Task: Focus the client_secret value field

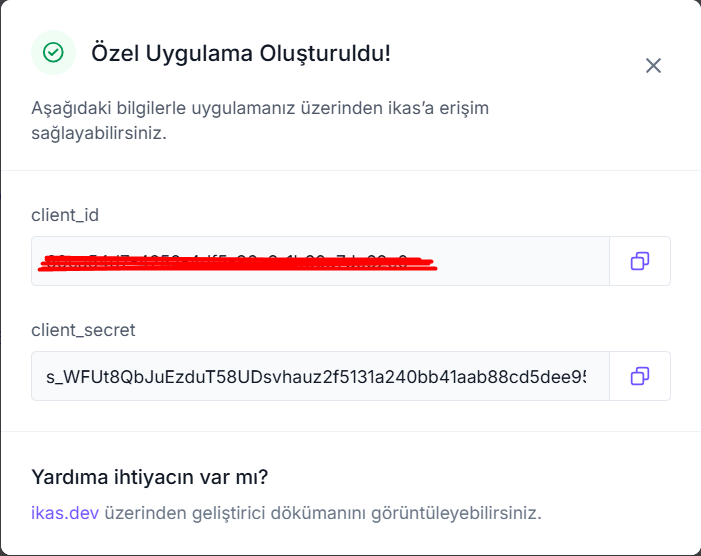Action: point(320,376)
